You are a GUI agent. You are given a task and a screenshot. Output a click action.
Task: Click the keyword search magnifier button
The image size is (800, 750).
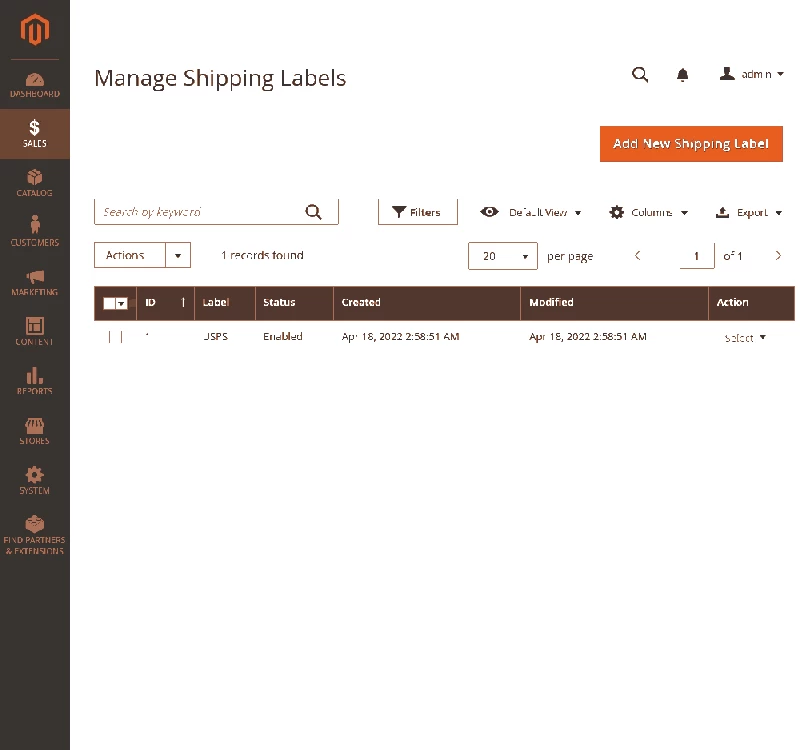click(314, 212)
